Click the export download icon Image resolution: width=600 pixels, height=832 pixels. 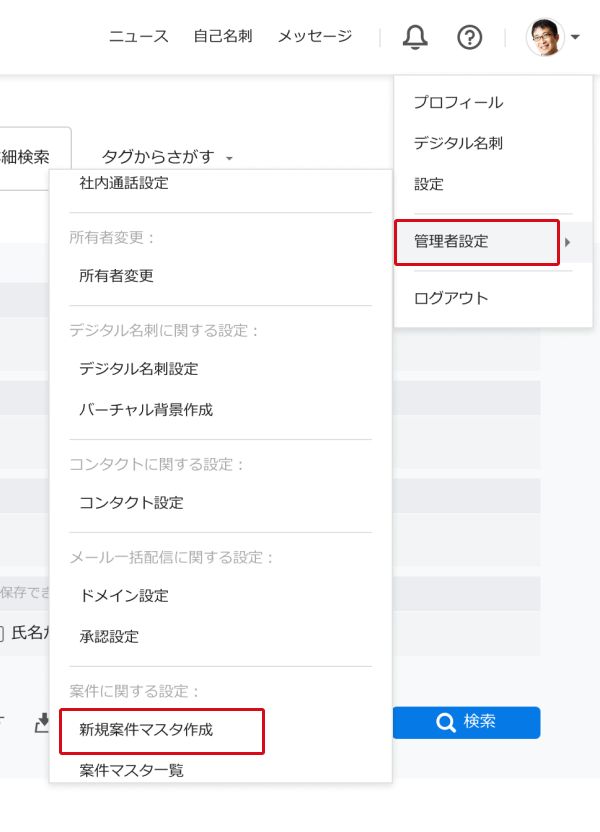click(x=41, y=723)
